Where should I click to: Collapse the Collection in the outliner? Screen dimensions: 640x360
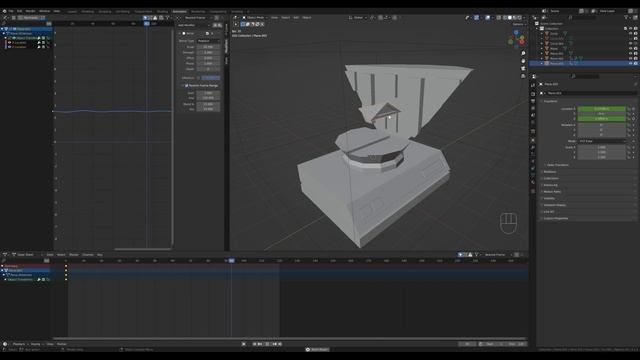[538, 29]
